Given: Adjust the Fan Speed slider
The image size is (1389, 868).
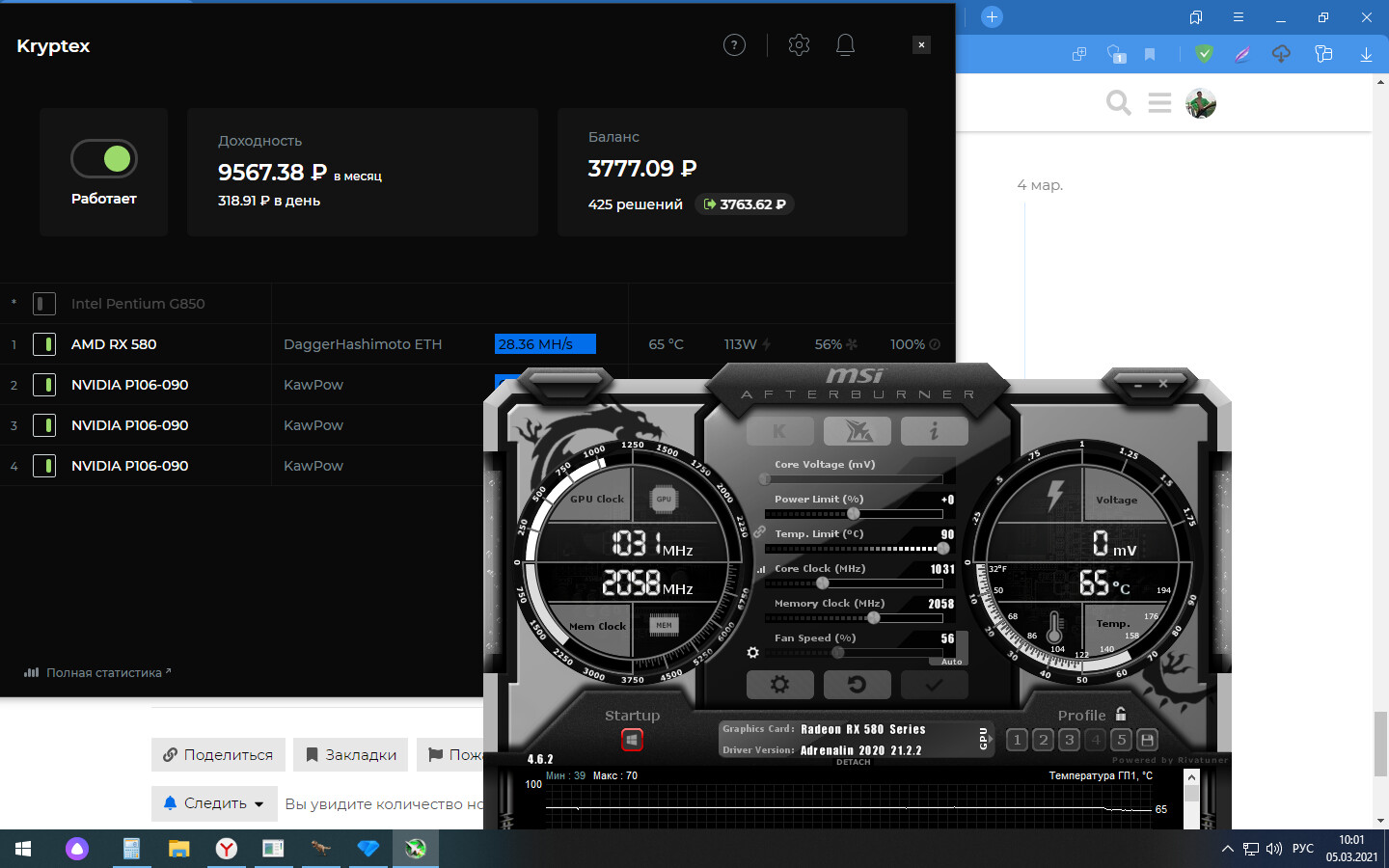Looking at the screenshot, I should tap(854, 652).
